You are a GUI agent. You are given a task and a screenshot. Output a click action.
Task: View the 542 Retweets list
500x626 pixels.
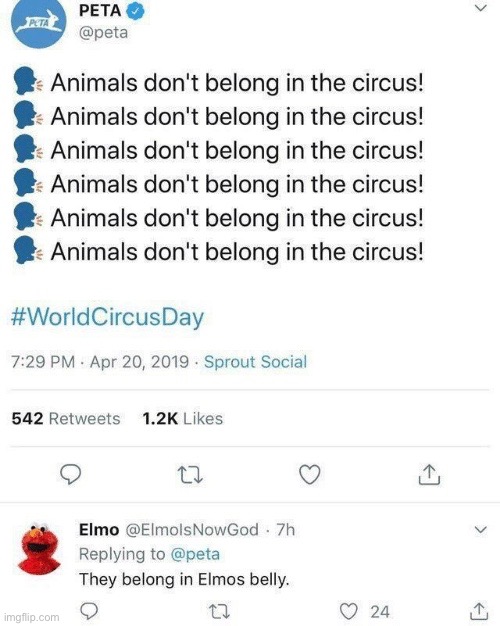tap(66, 418)
